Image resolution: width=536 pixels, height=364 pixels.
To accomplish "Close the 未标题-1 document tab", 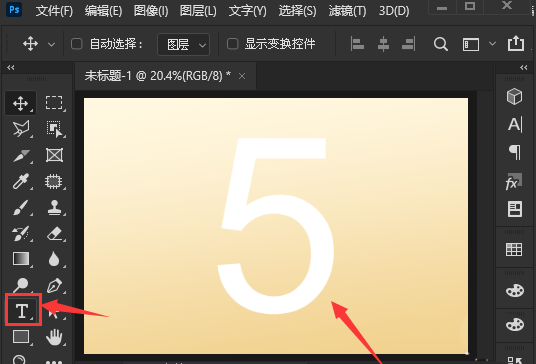I will tap(242, 76).
